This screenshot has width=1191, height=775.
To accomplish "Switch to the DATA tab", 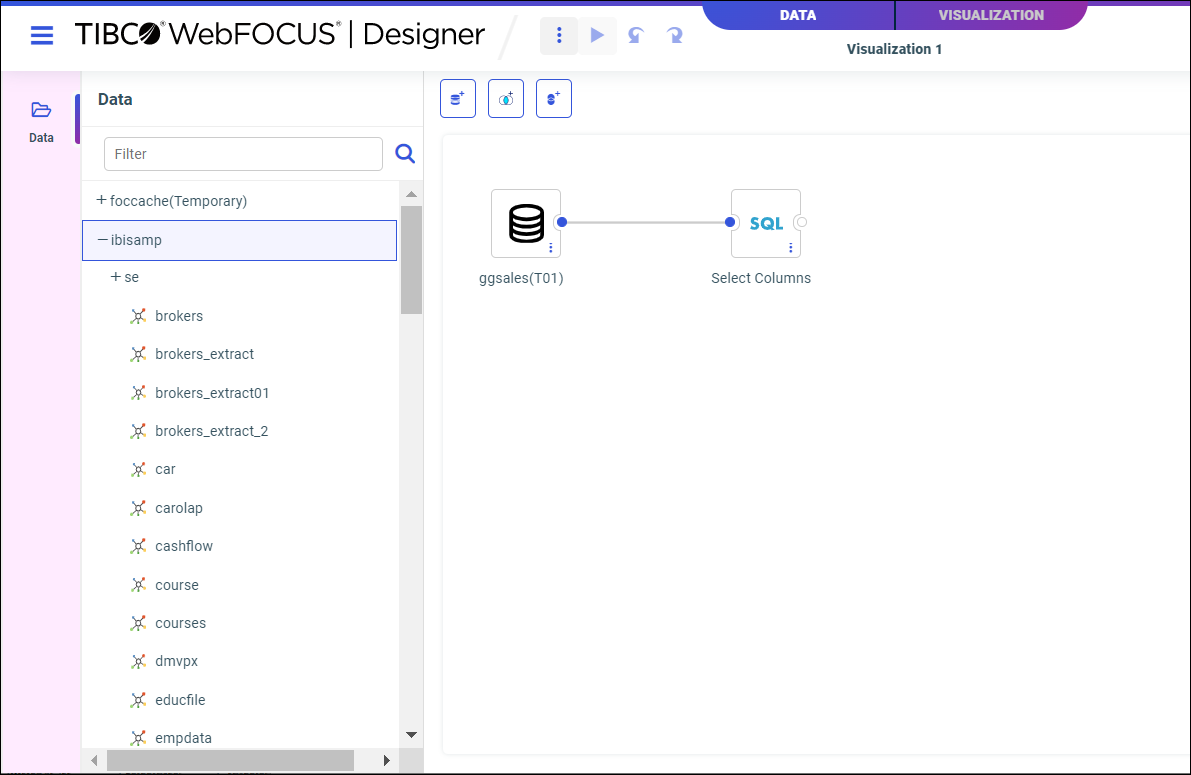I will click(798, 15).
